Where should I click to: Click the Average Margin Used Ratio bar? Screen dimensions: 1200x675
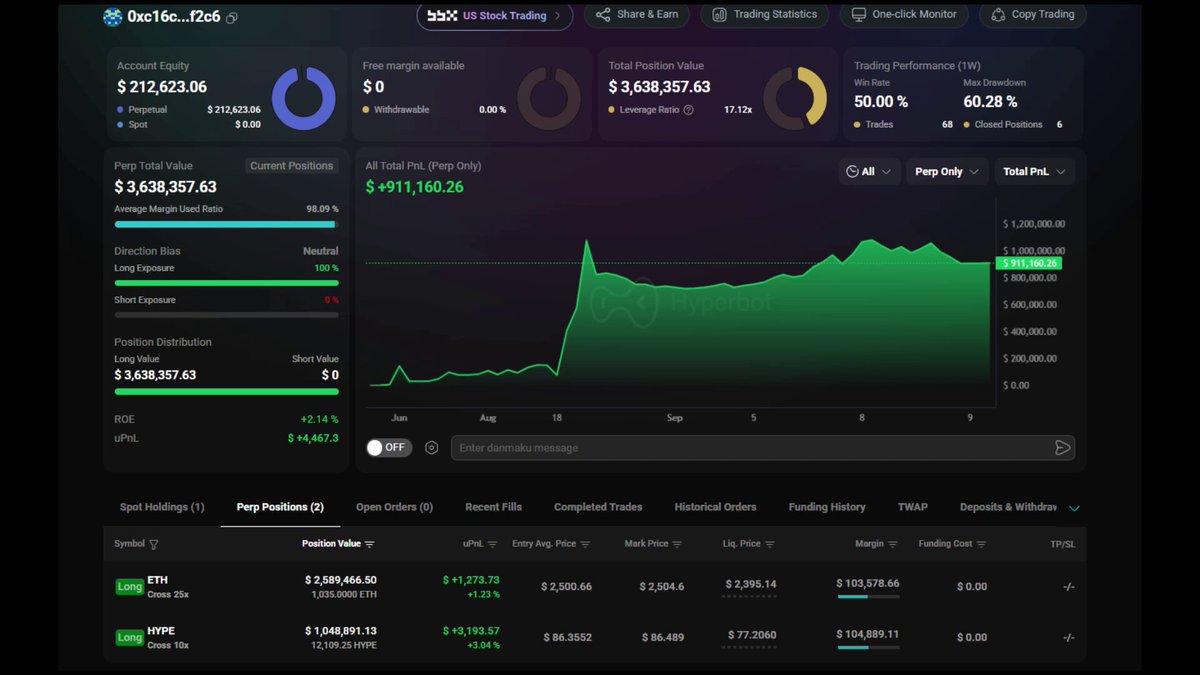[x=226, y=225]
